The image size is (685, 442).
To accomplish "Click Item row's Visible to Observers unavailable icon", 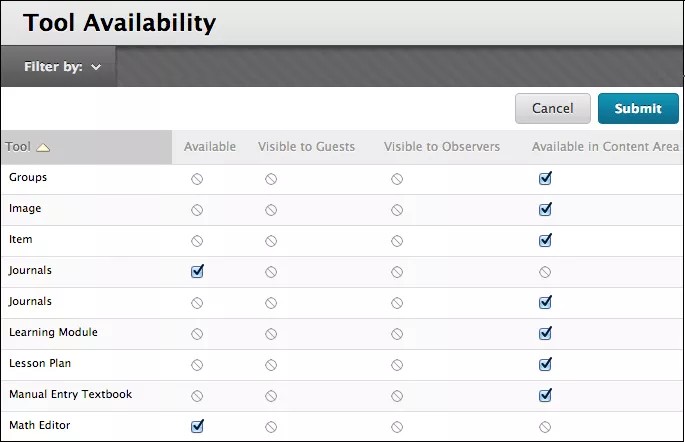I will 397,241.
